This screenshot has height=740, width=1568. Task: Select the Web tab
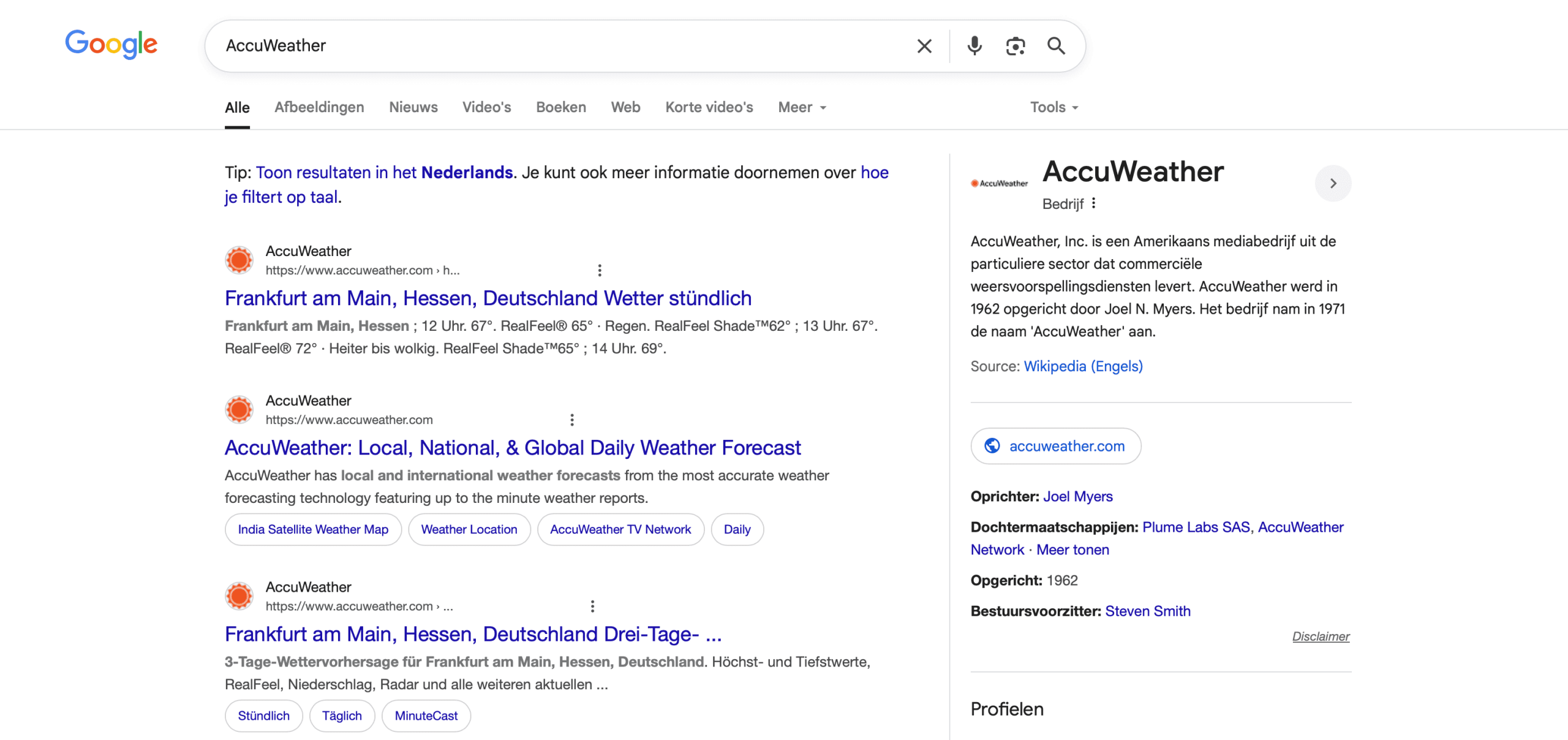click(x=625, y=107)
